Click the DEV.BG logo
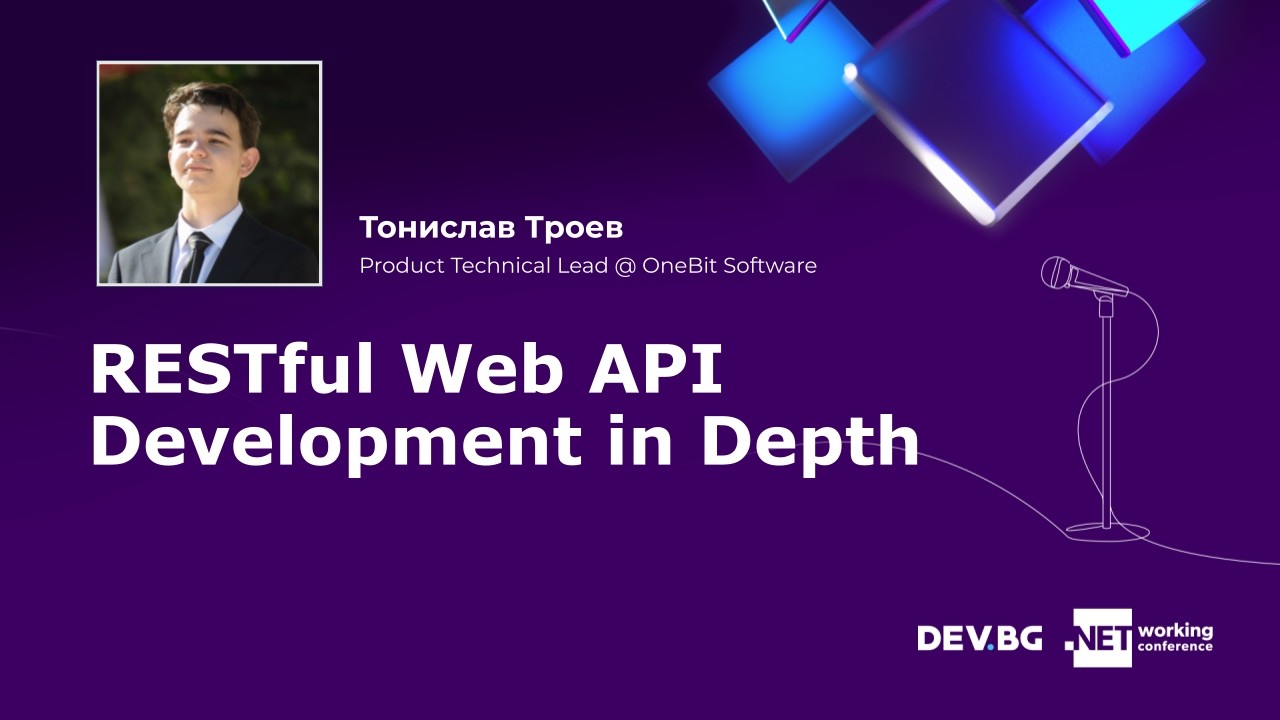This screenshot has width=1280, height=720. pyautogui.click(x=980, y=637)
